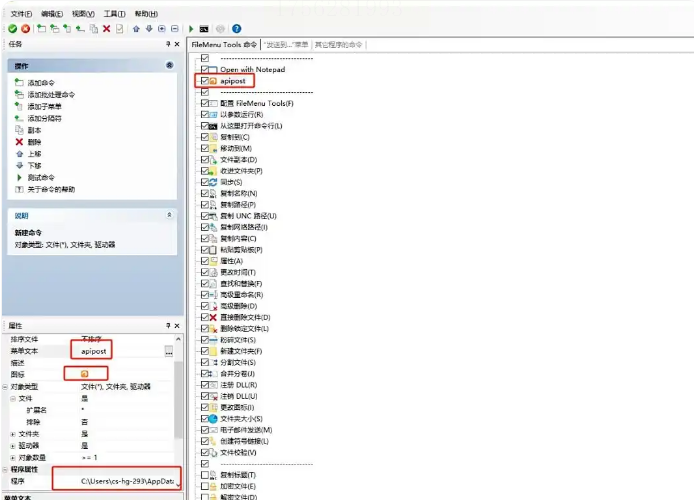Collapse the 文件 property node
The image size is (694, 500).
pyautogui.click(x=13, y=399)
